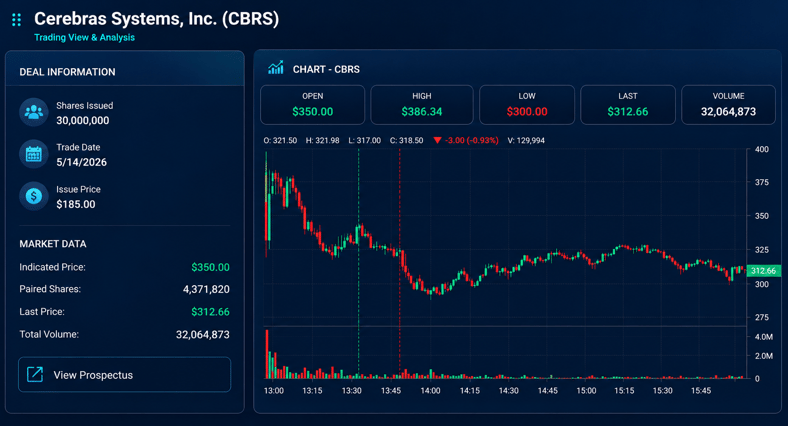Click the C: 318.50 candle readout
Viewport: 788px width, 426px height.
click(x=407, y=141)
